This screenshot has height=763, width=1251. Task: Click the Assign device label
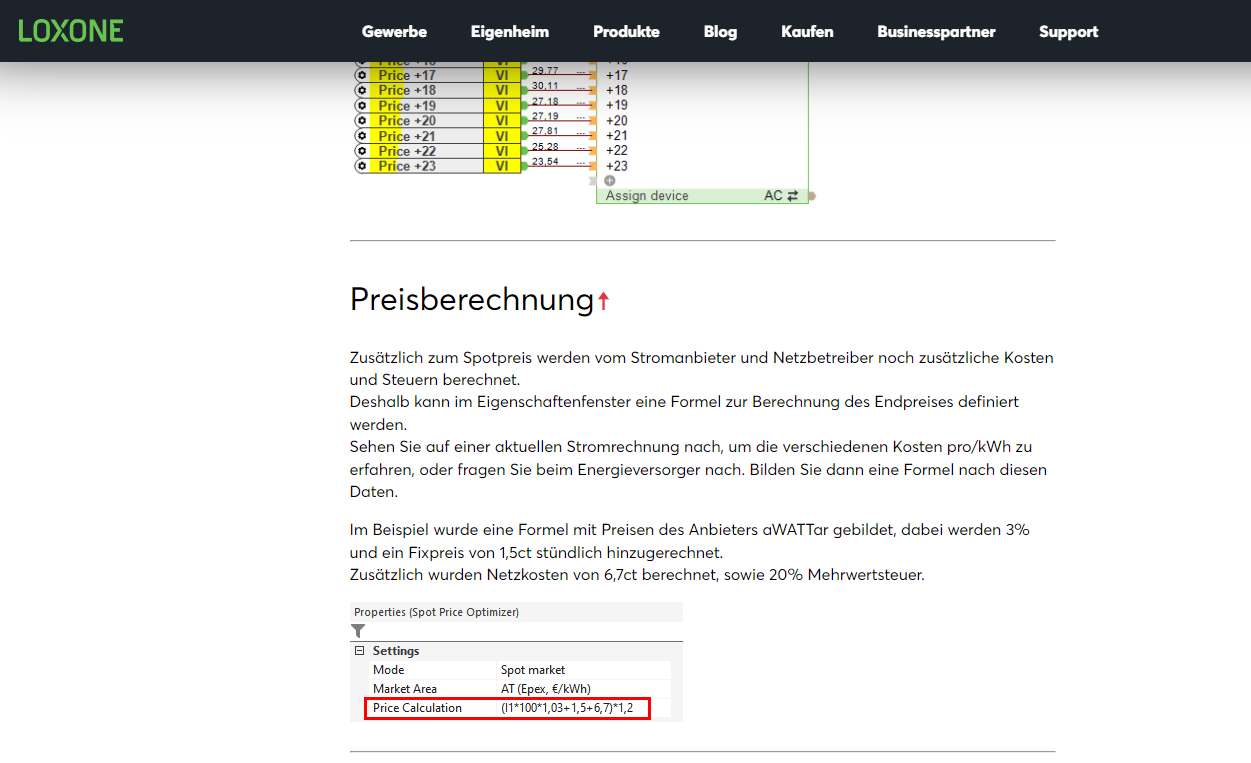(647, 196)
